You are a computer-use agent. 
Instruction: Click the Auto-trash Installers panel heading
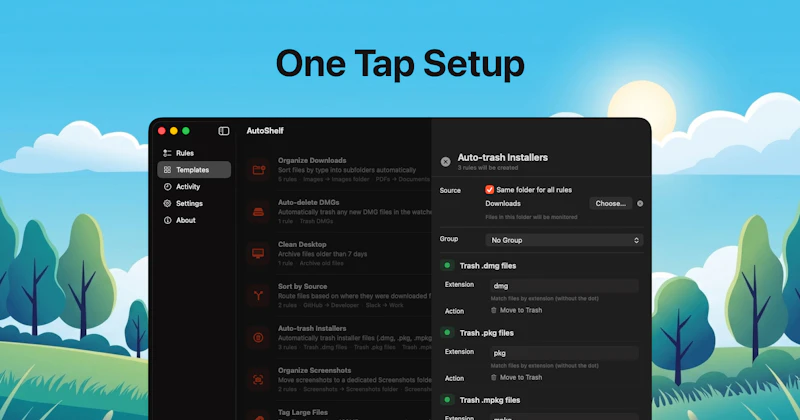point(503,158)
